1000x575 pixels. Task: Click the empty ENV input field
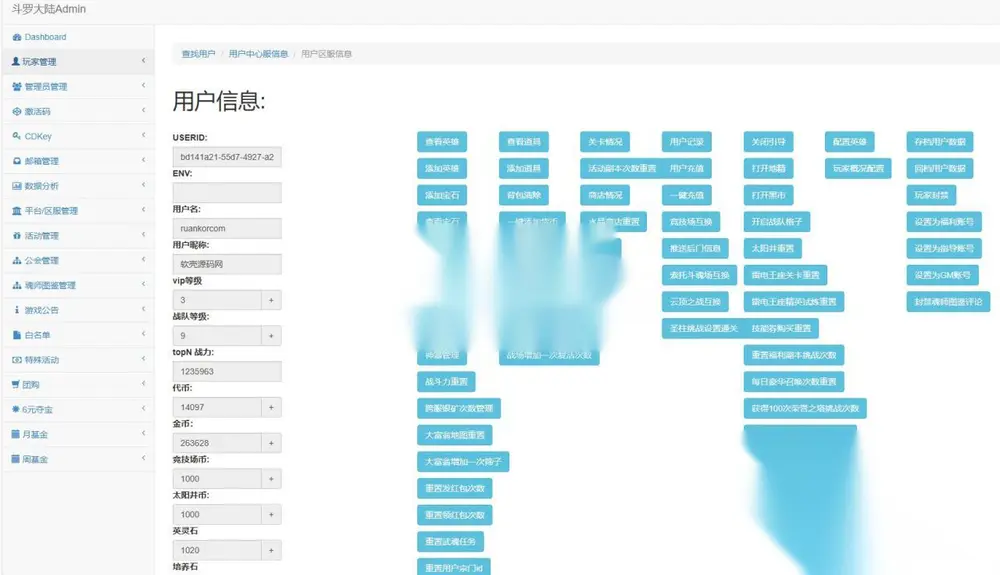pos(227,193)
